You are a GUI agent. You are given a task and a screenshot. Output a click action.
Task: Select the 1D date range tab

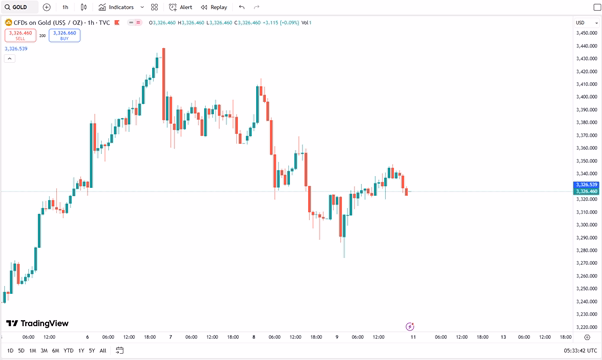[x=10, y=350]
